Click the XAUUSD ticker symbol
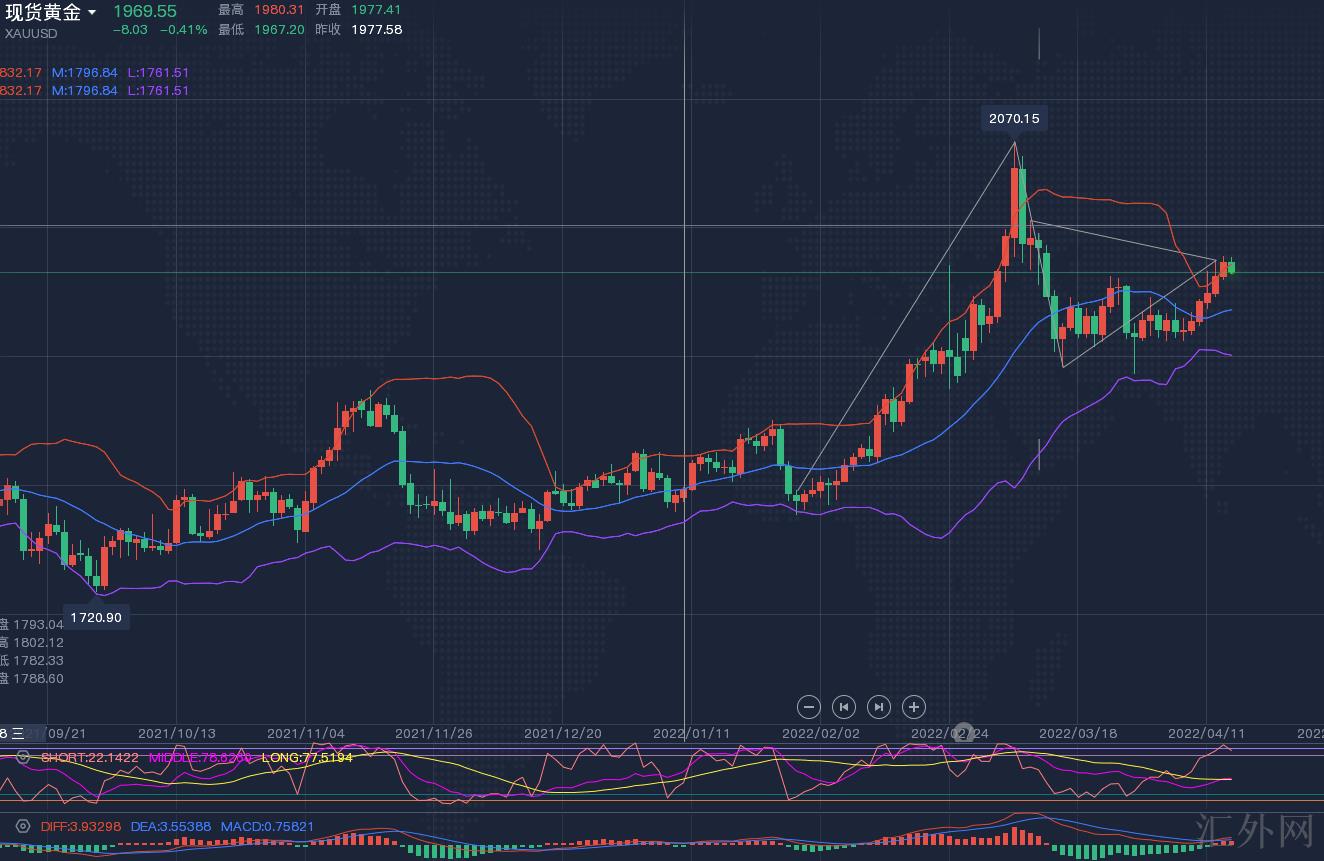Viewport: 1324px width, 861px height. [31, 34]
